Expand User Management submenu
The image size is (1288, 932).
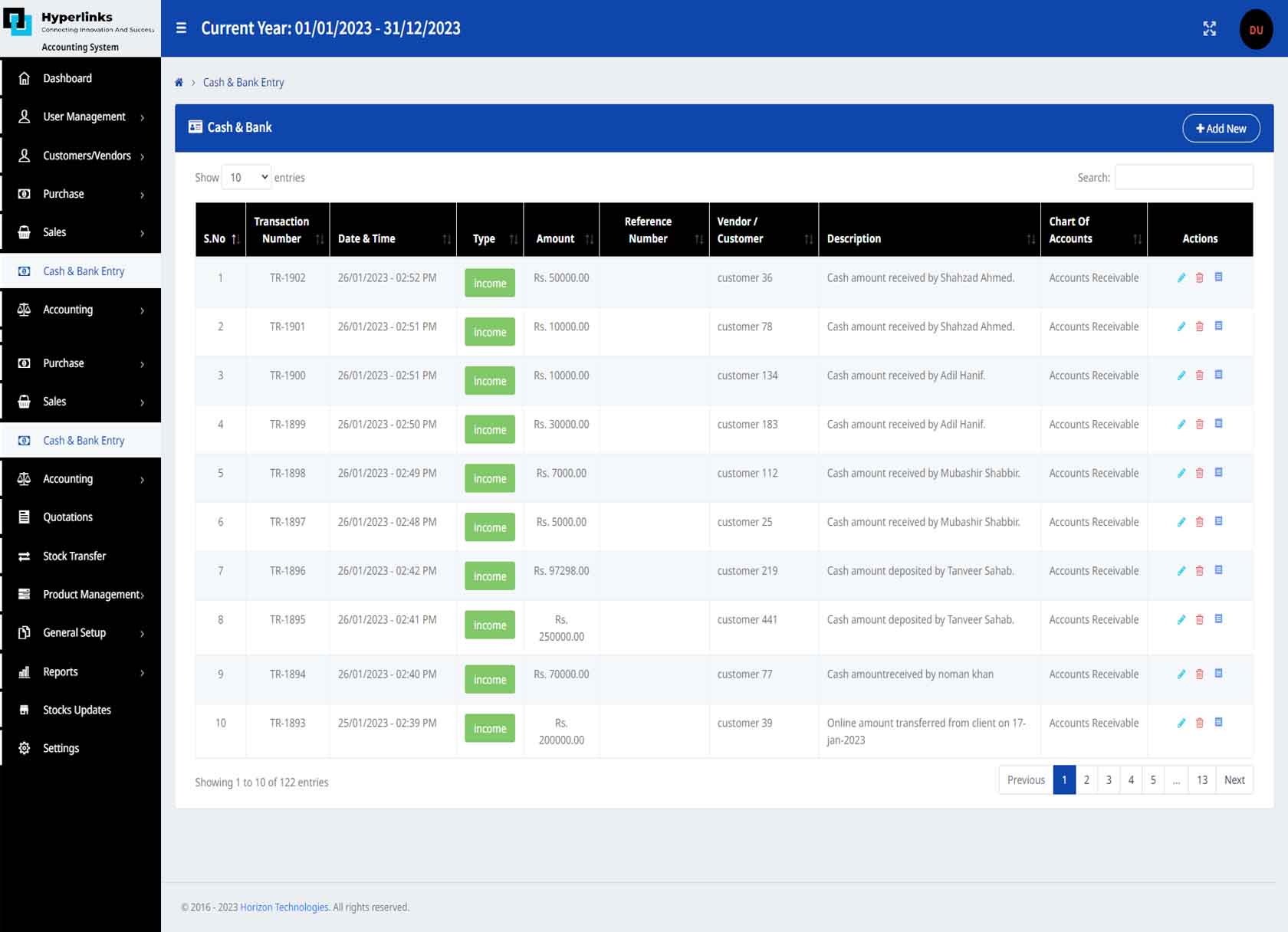tap(80, 116)
